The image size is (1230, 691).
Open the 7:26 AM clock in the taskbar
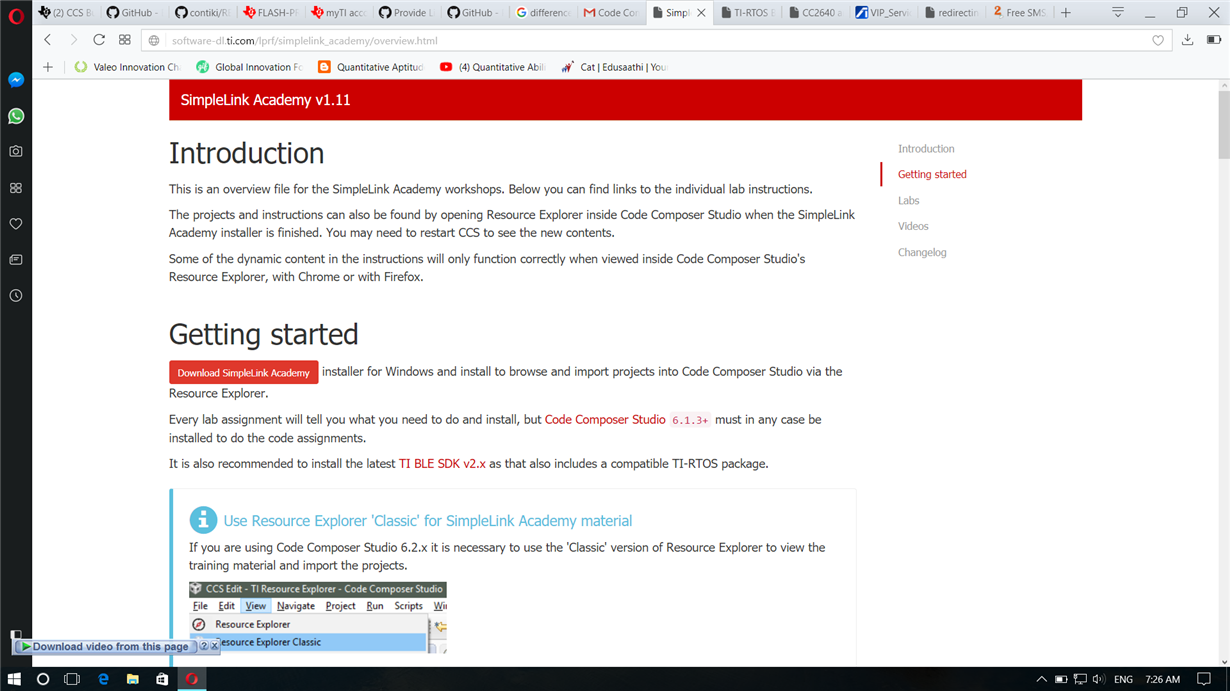(x=1162, y=680)
